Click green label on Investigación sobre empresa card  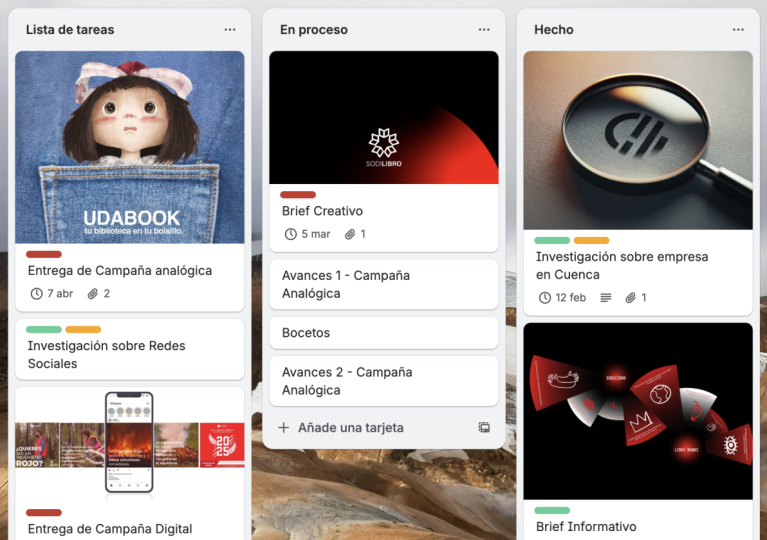552,240
